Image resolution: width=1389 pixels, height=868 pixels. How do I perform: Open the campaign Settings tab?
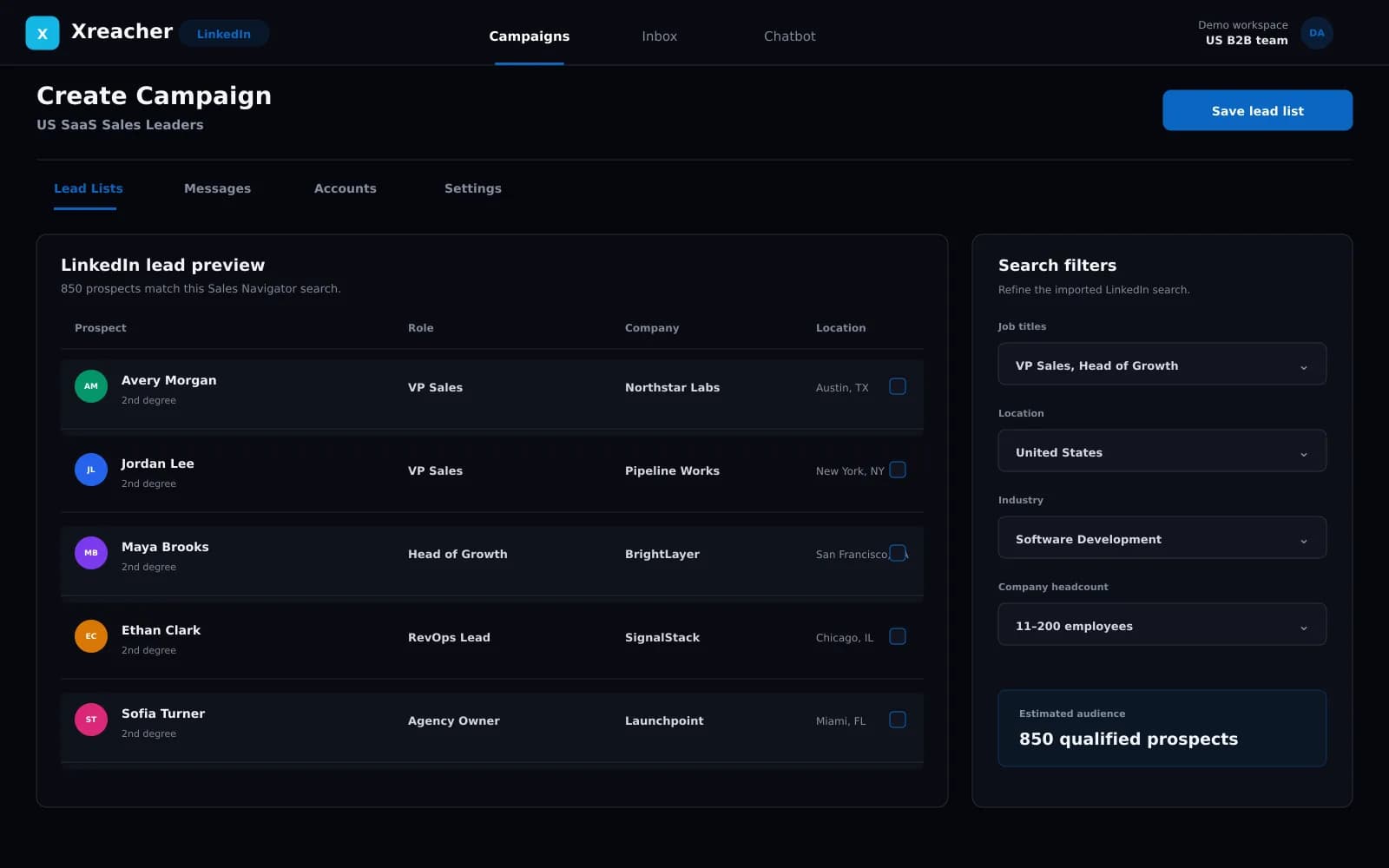pyautogui.click(x=473, y=188)
